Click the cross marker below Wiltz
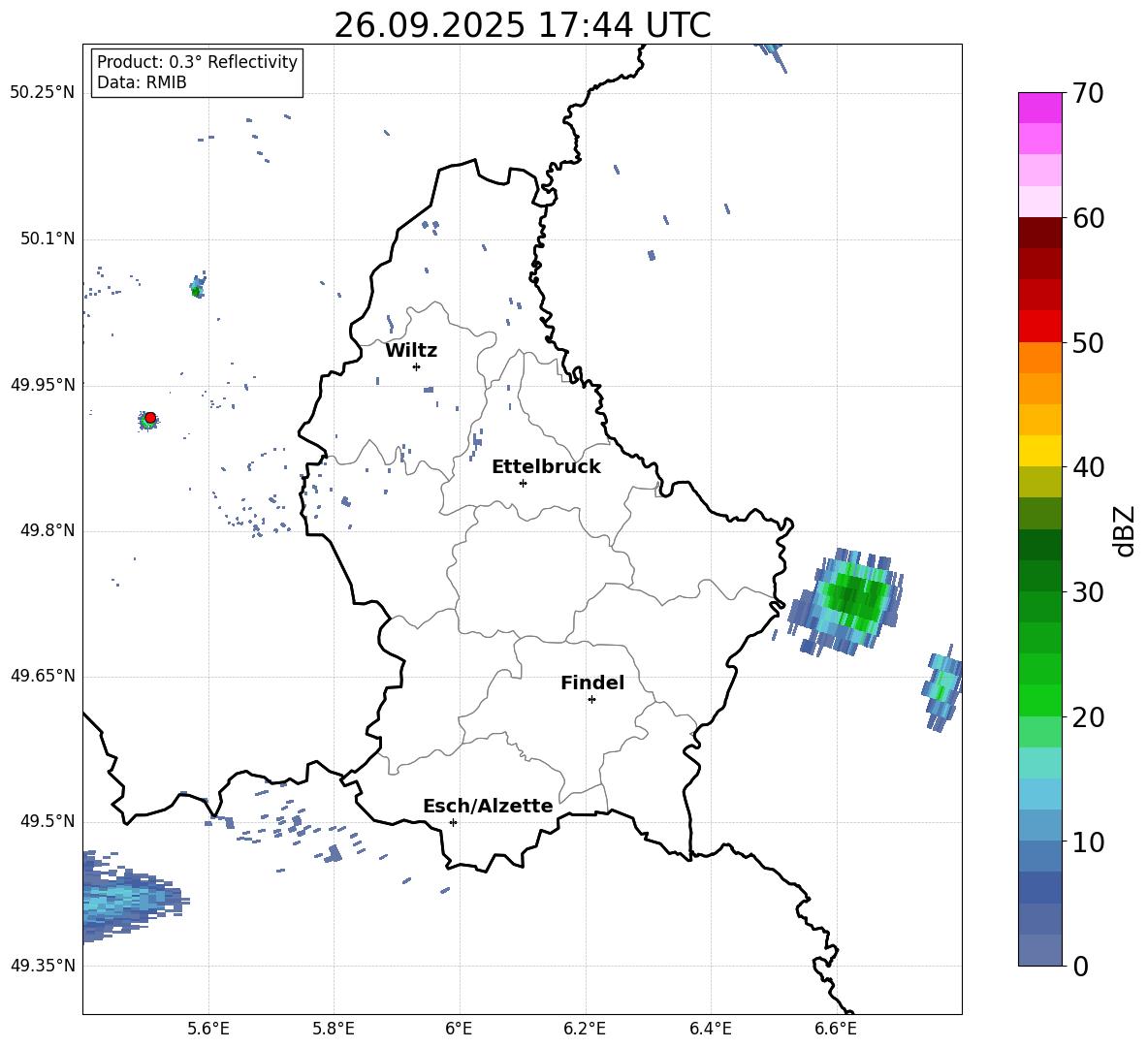1148x1048 pixels. click(x=417, y=366)
